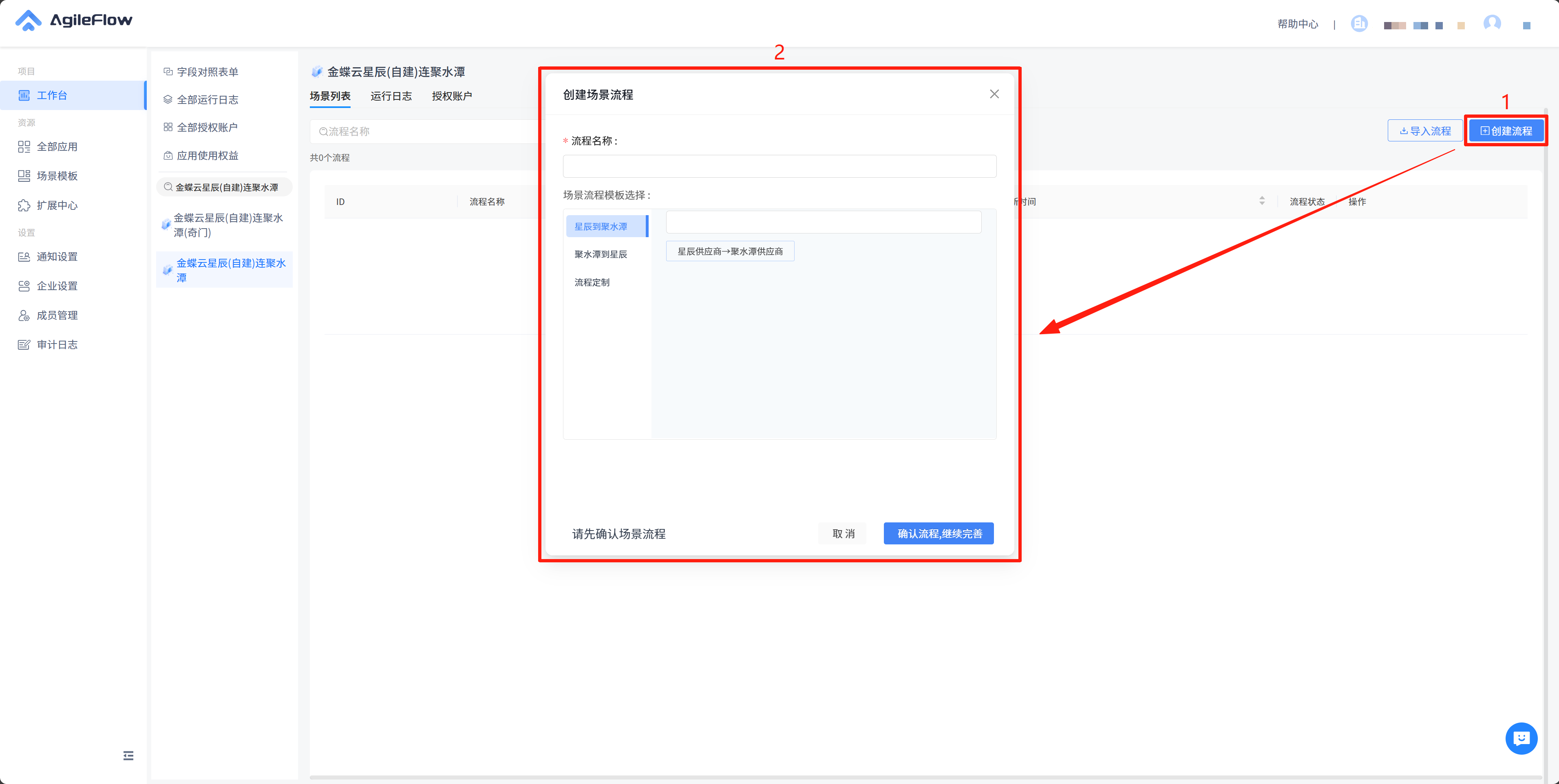Click the 导入流程 button
Viewport: 1559px width, 784px height.
point(1425,131)
